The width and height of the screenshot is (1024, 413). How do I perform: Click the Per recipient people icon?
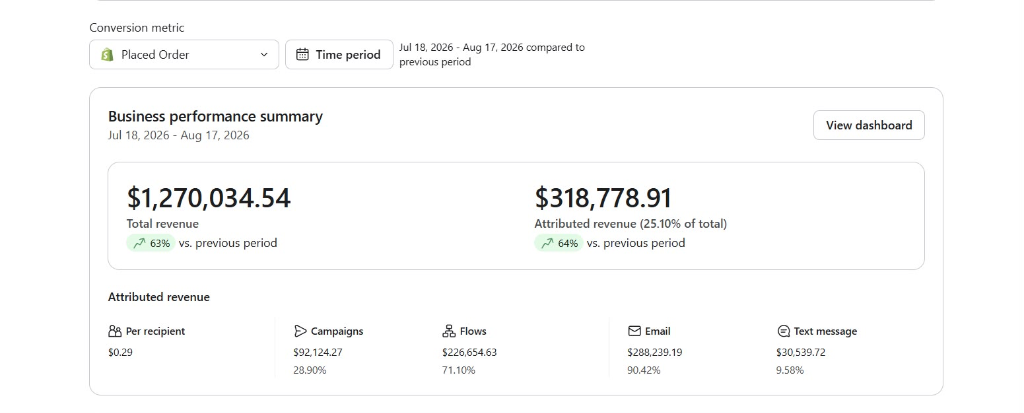(115, 331)
